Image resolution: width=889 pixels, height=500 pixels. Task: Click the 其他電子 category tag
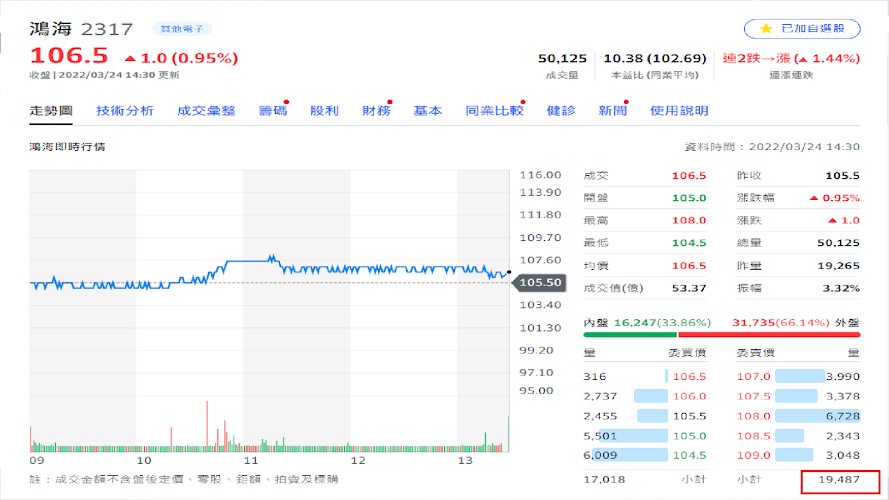pyautogui.click(x=182, y=29)
